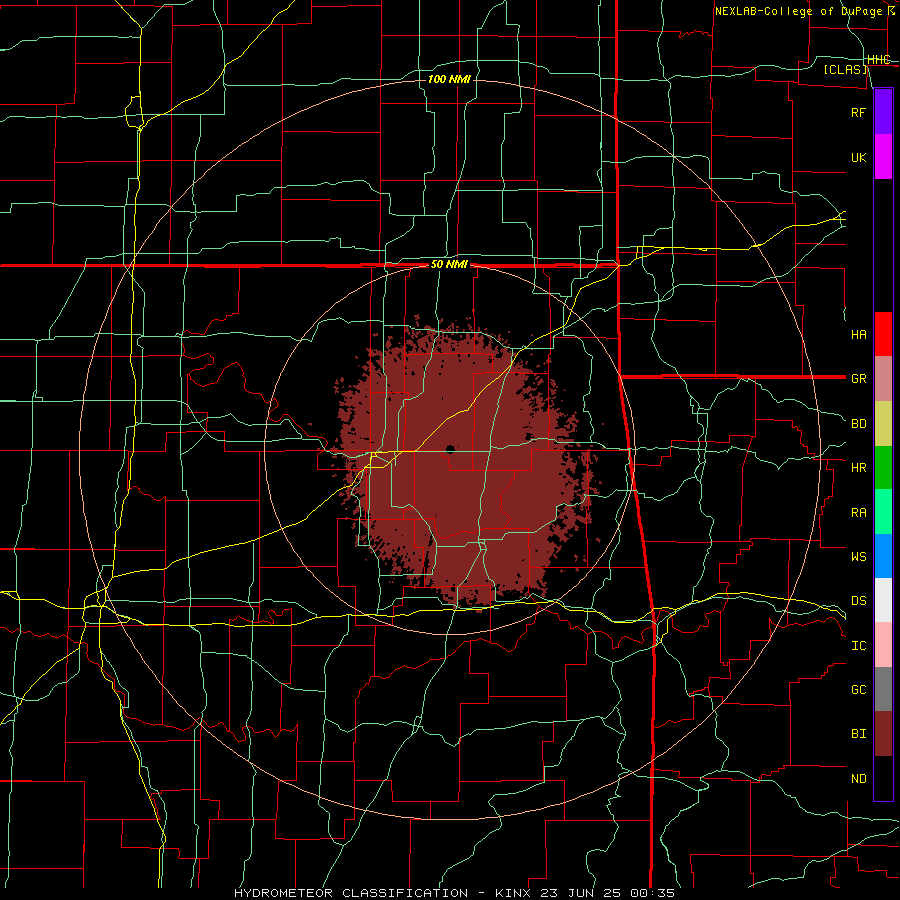Click the 'DS' legend label

[x=858, y=601]
